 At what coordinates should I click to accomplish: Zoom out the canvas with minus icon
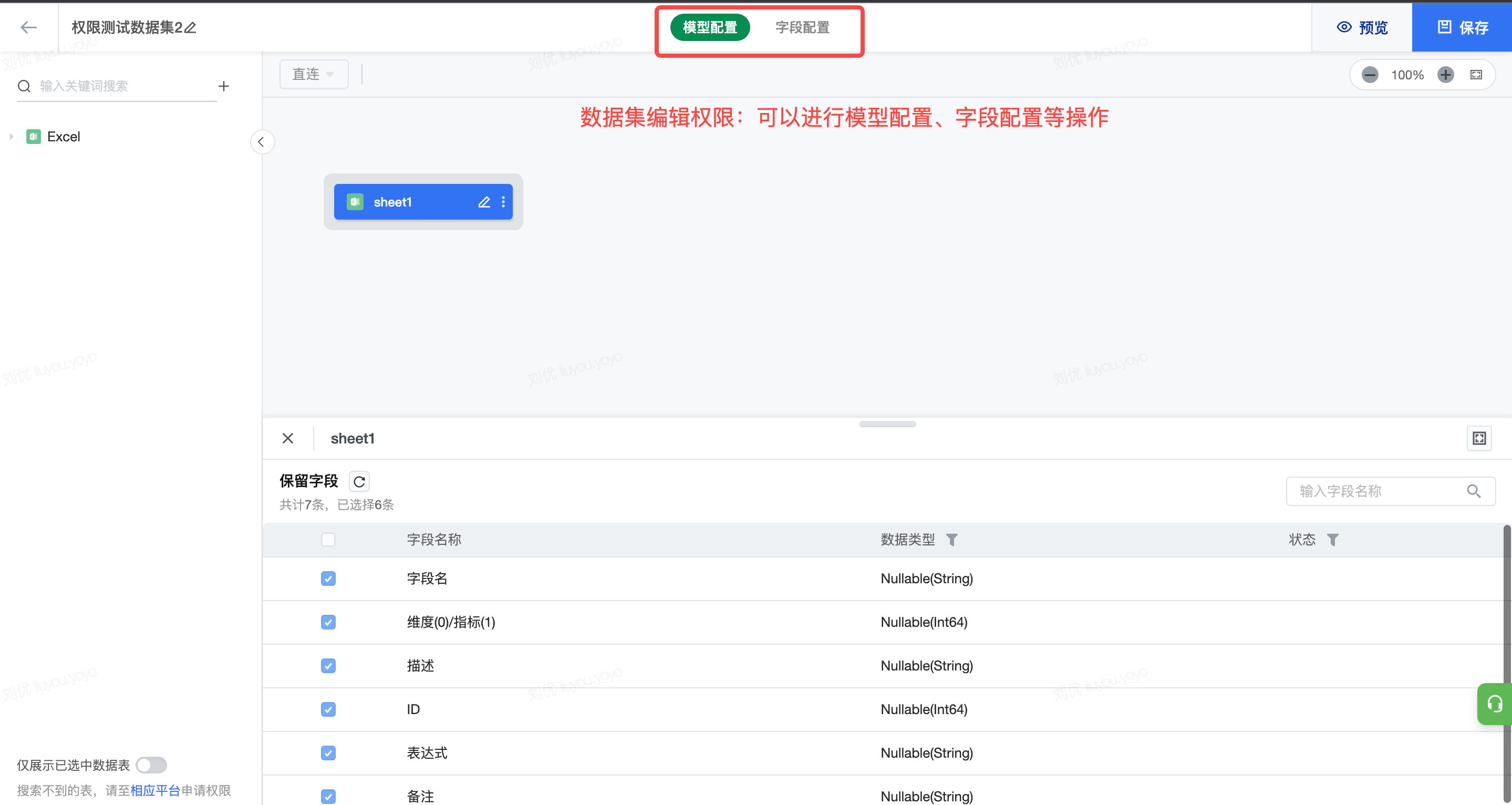coord(1370,75)
